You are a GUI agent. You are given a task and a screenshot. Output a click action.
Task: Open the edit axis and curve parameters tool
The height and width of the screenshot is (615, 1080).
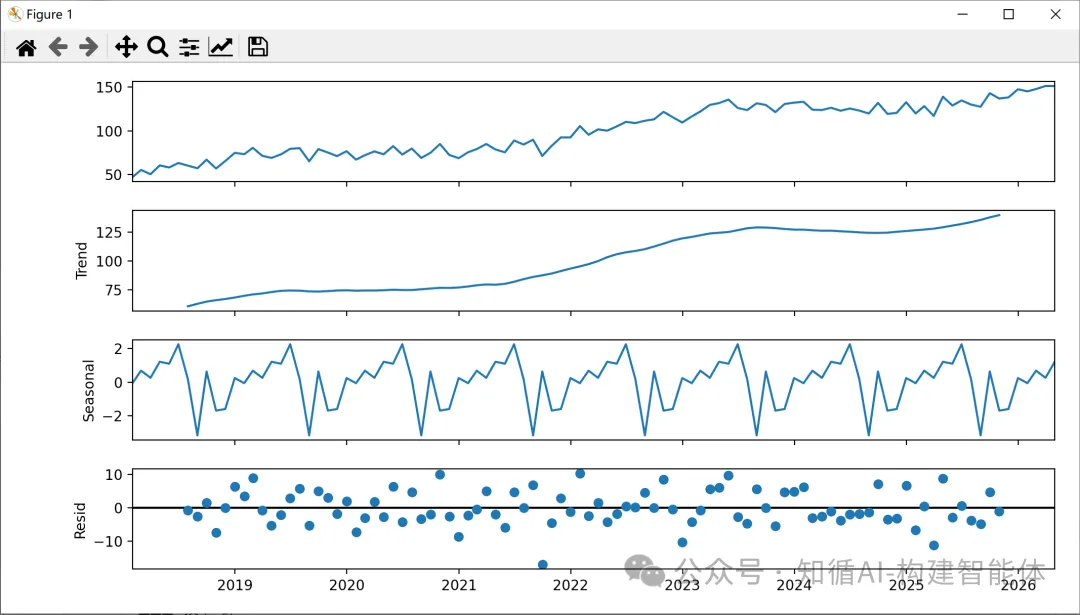point(220,47)
